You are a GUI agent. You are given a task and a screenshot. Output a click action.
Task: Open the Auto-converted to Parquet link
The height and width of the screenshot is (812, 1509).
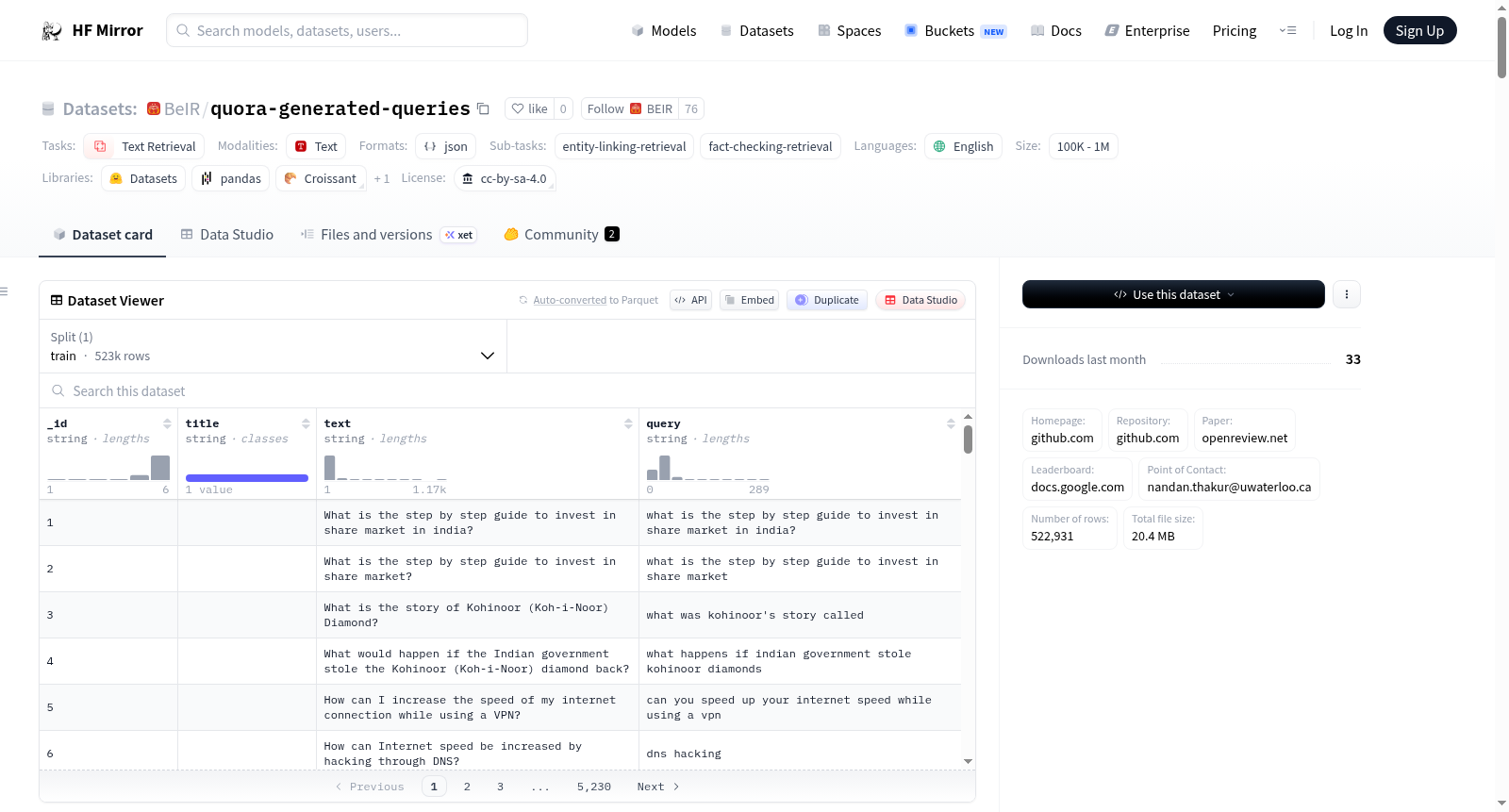click(x=570, y=300)
